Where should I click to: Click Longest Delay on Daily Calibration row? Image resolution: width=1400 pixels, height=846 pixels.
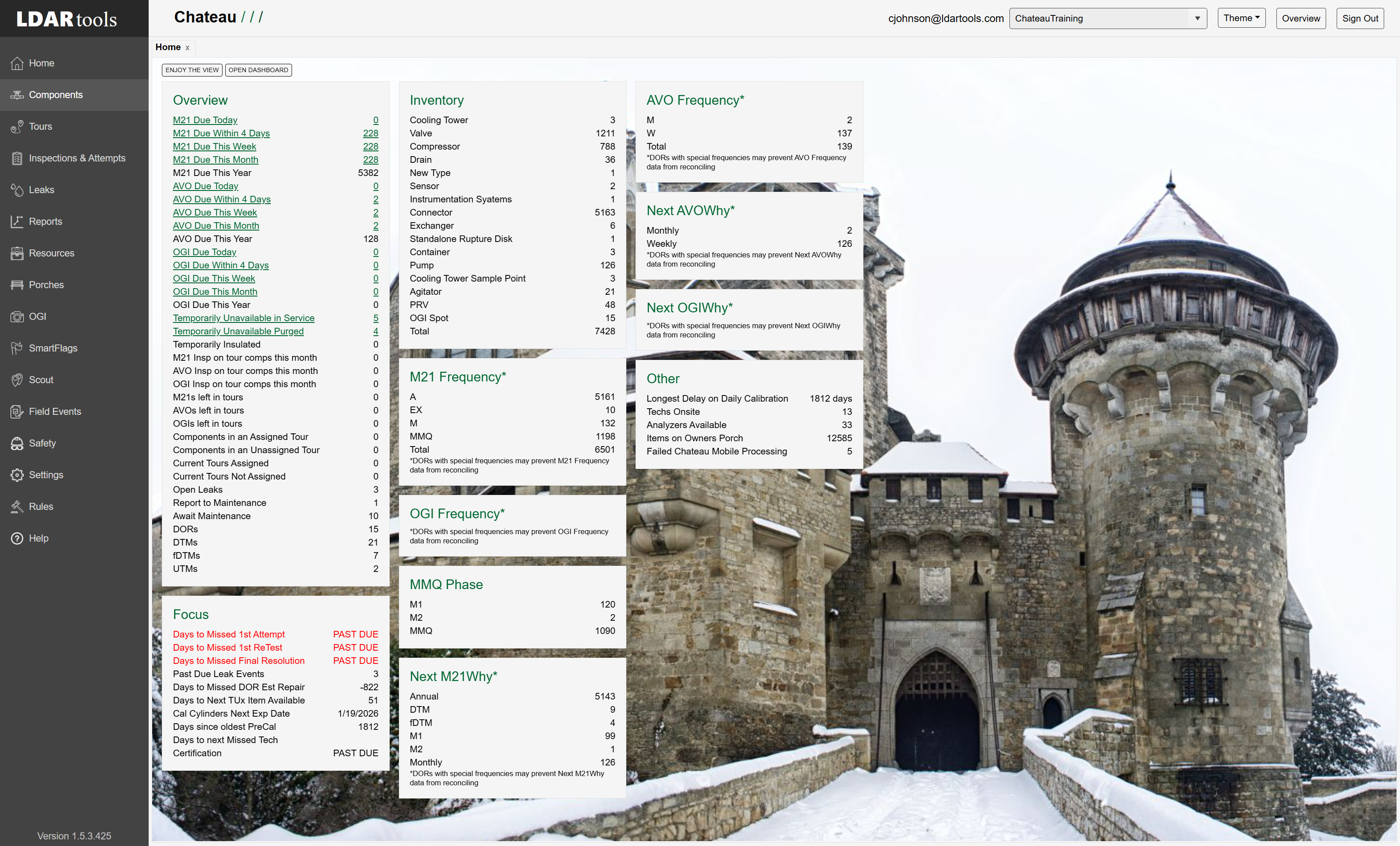(x=749, y=398)
